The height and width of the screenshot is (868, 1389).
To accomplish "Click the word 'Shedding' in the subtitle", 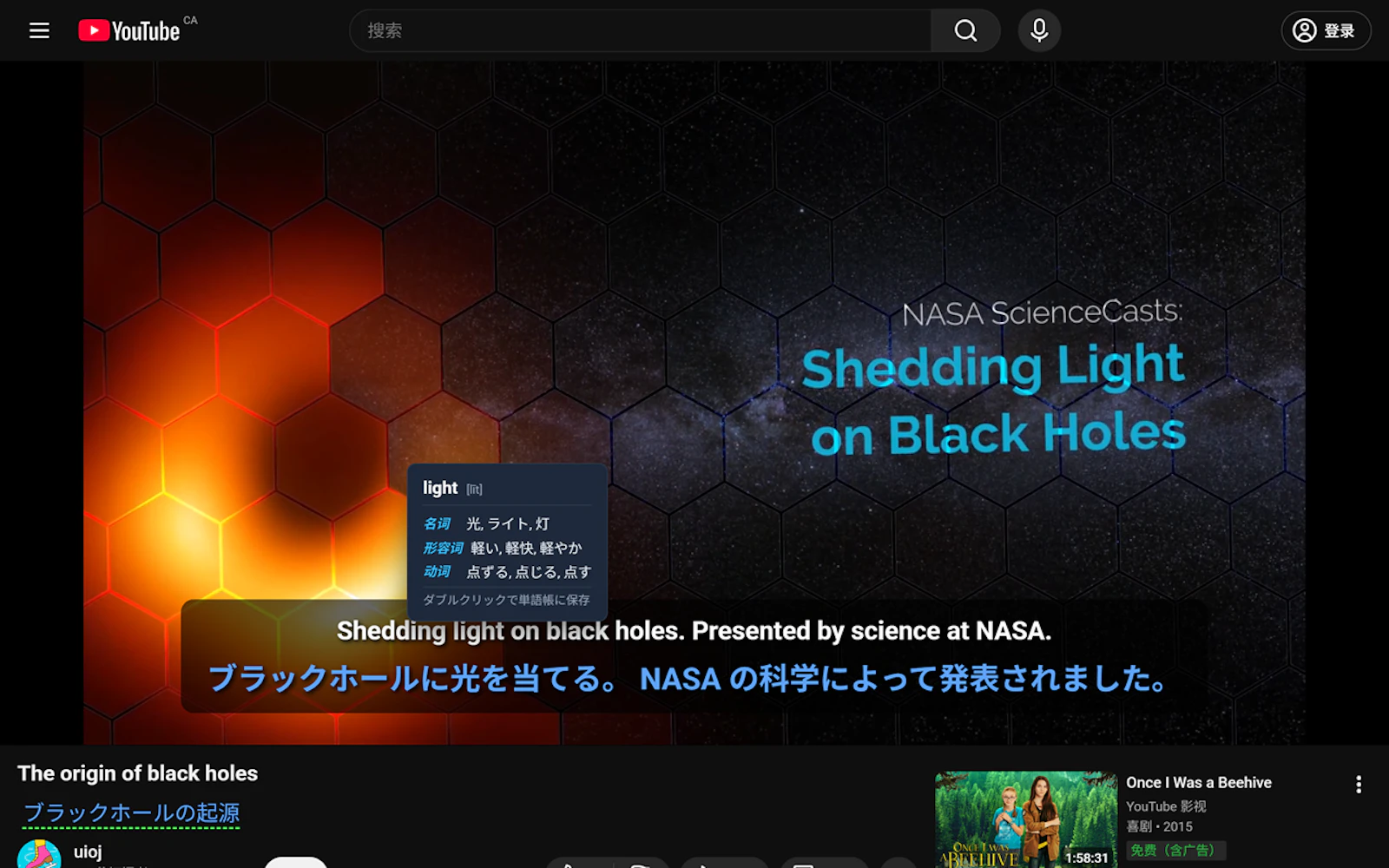I will (391, 631).
